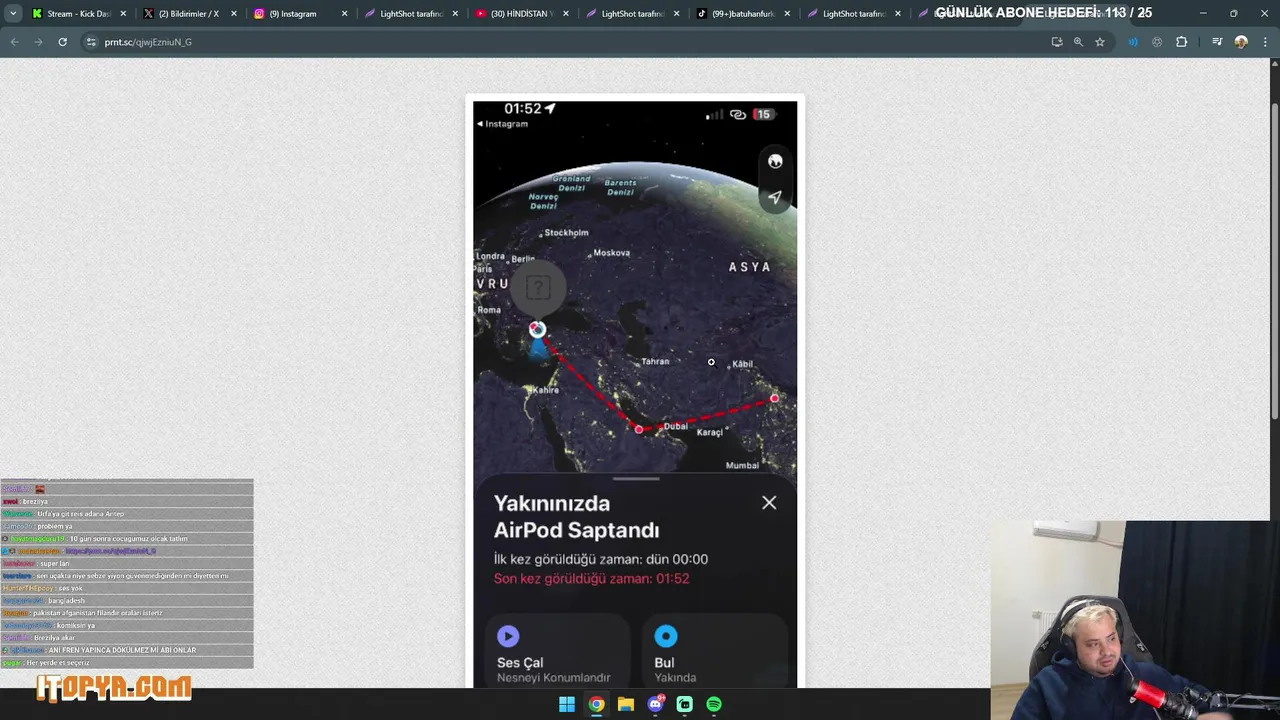Click the red route marker east of Kabil

(774, 398)
